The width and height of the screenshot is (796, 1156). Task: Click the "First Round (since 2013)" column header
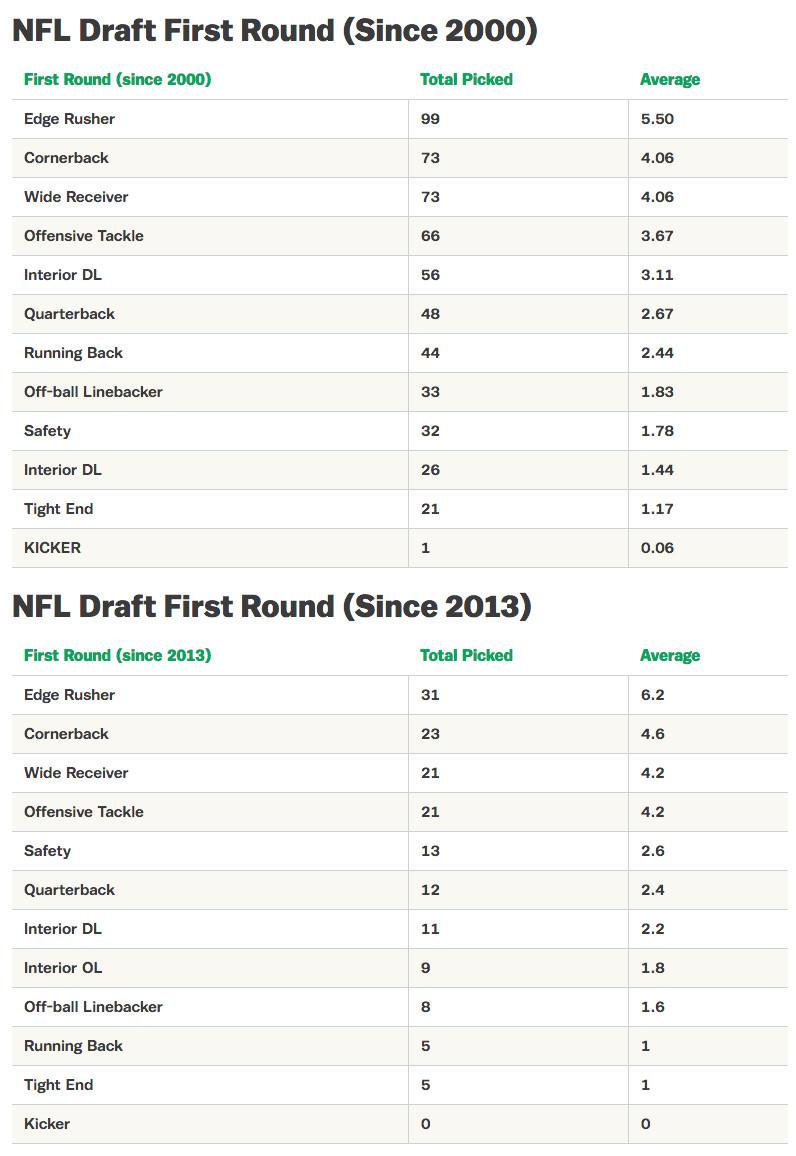(117, 655)
